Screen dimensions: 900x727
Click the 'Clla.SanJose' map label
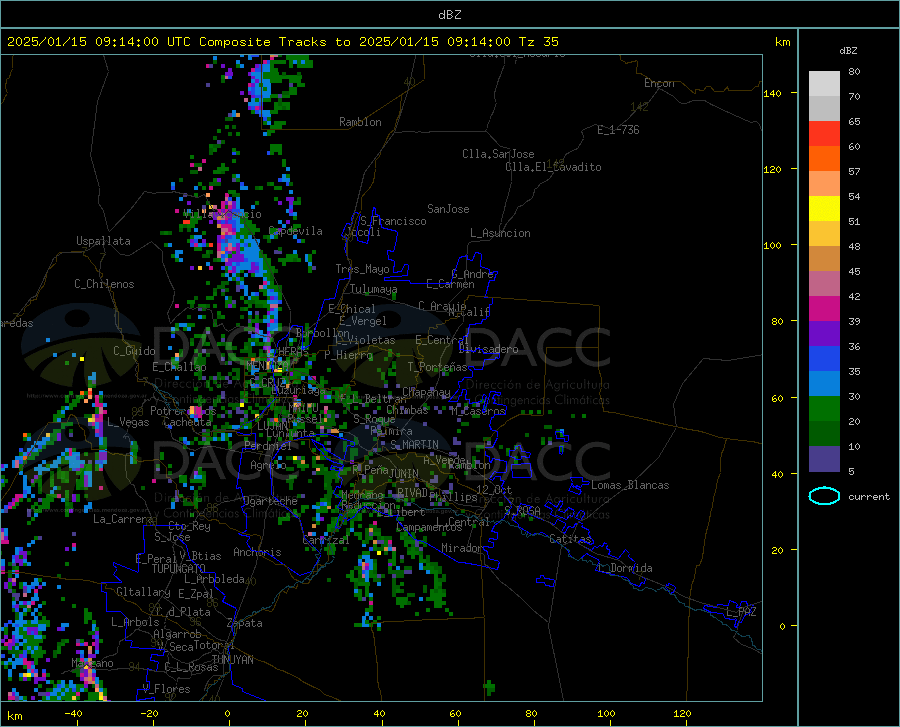click(498, 154)
